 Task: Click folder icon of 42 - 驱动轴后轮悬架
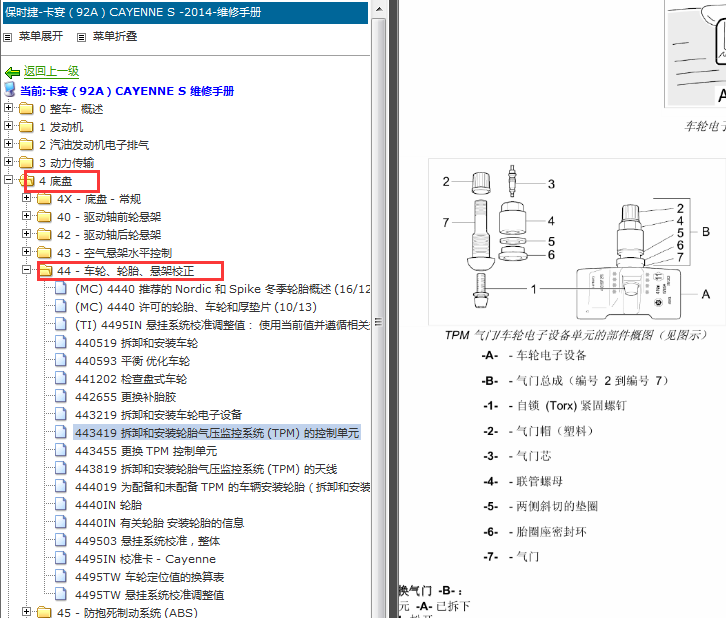click(x=44, y=235)
